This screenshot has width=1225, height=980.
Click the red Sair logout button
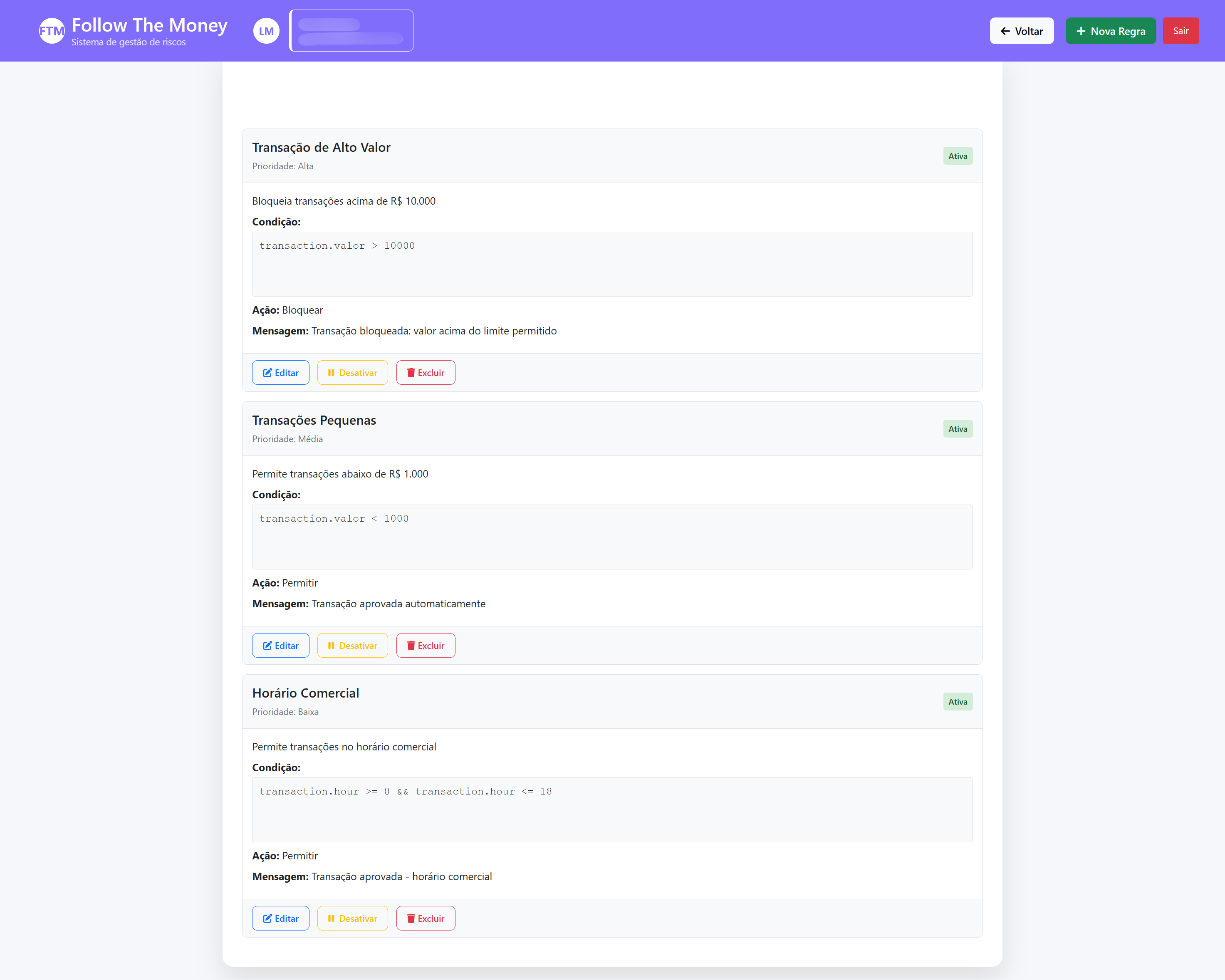1180,31
